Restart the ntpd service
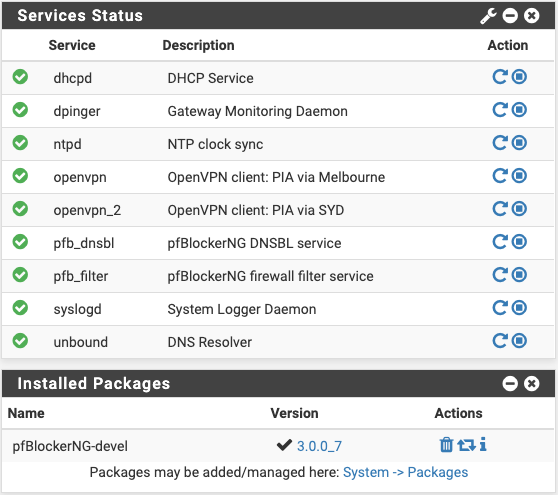This screenshot has width=558, height=495. click(x=500, y=143)
